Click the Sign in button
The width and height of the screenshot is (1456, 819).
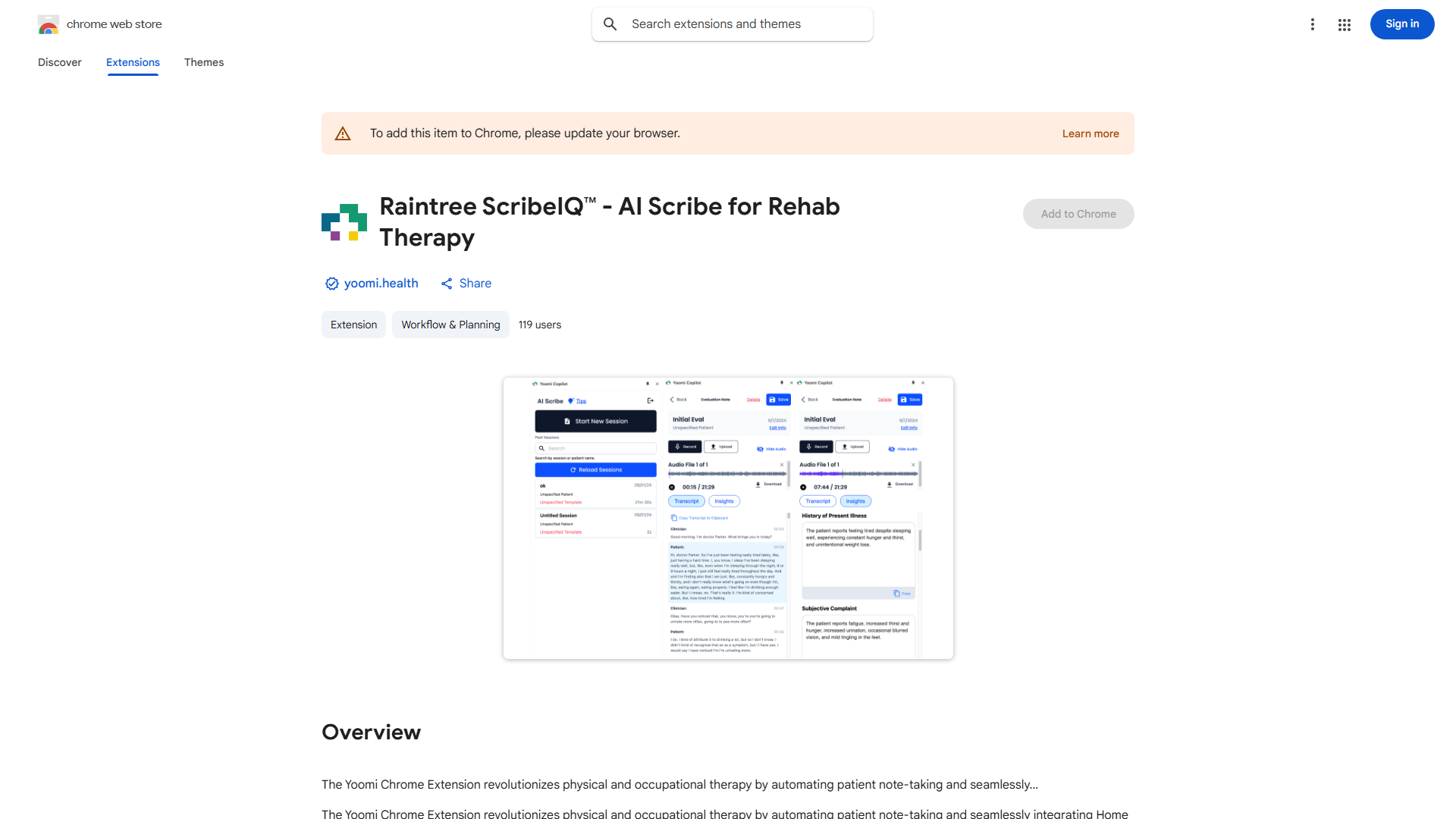pos(1401,24)
